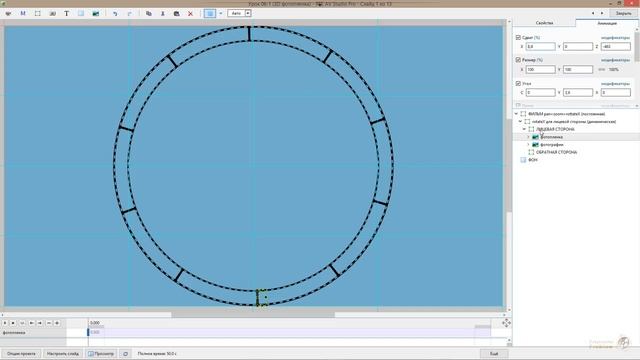
Task: Click the Просмотр preview button
Action: tap(101, 353)
